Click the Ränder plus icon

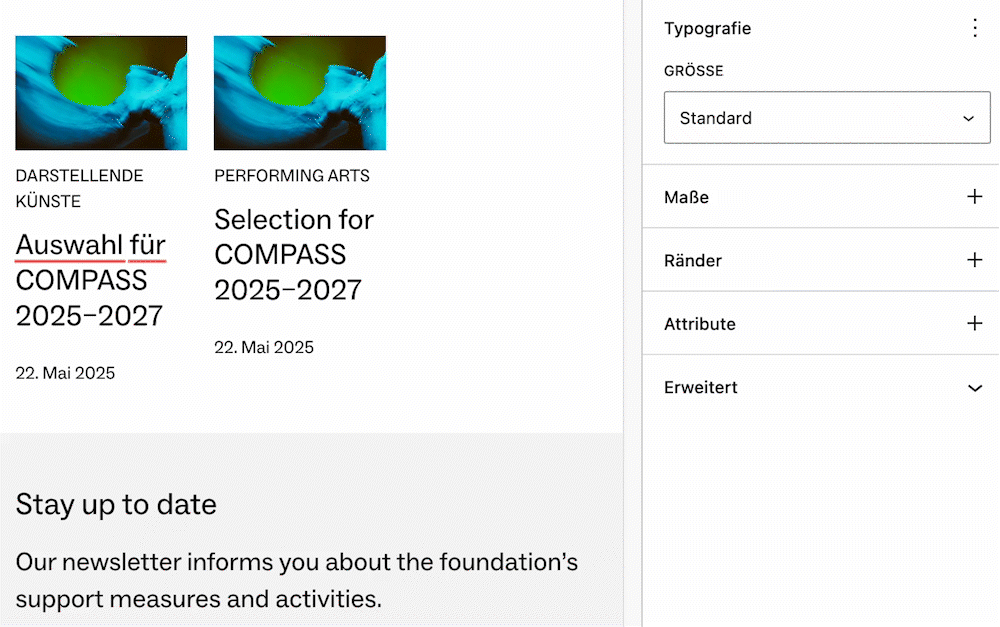975,260
